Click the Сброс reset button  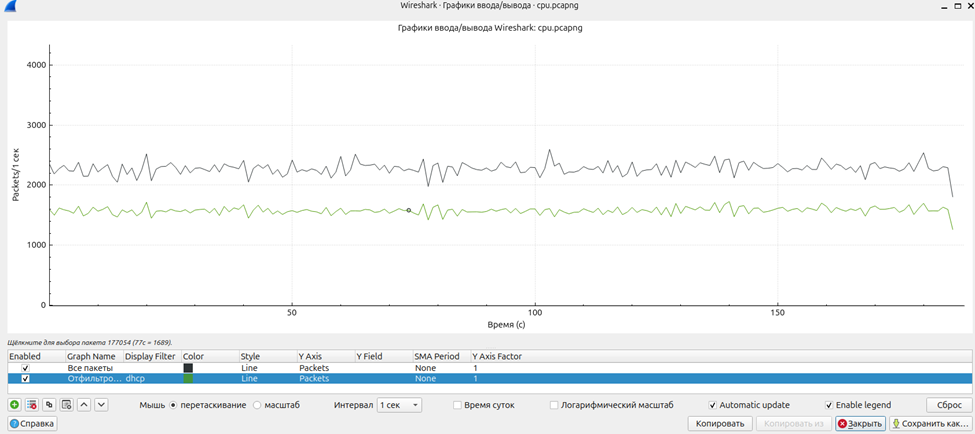pyautogui.click(x=948, y=405)
